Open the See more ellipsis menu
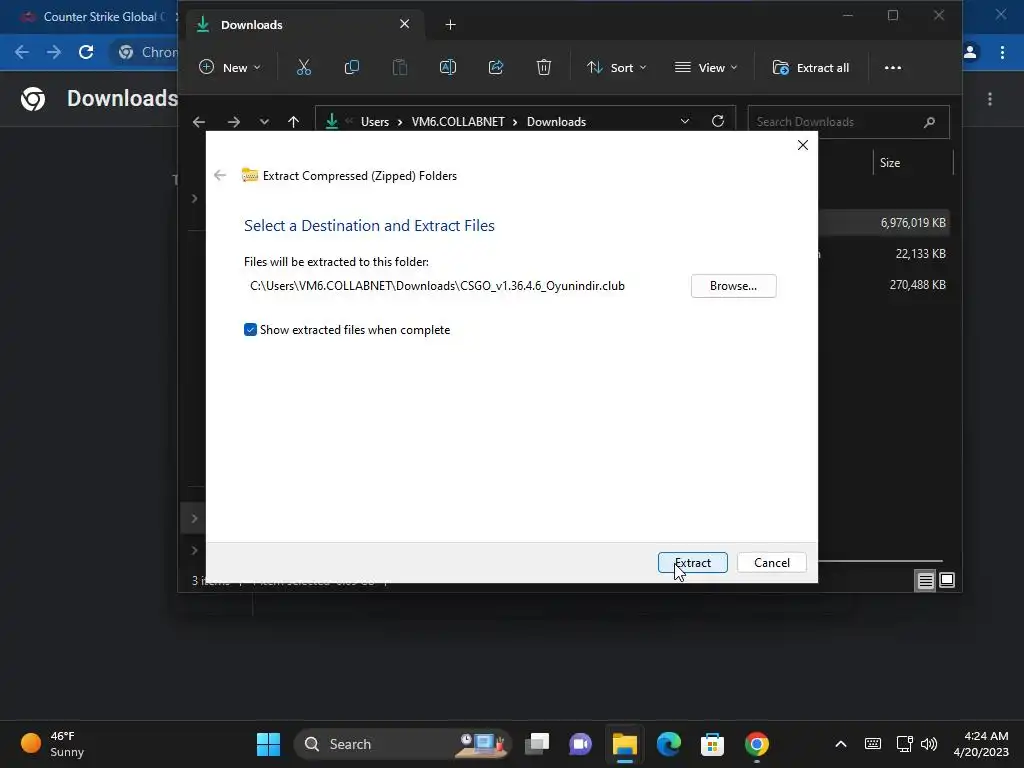This screenshot has width=1024, height=768. coord(892,67)
